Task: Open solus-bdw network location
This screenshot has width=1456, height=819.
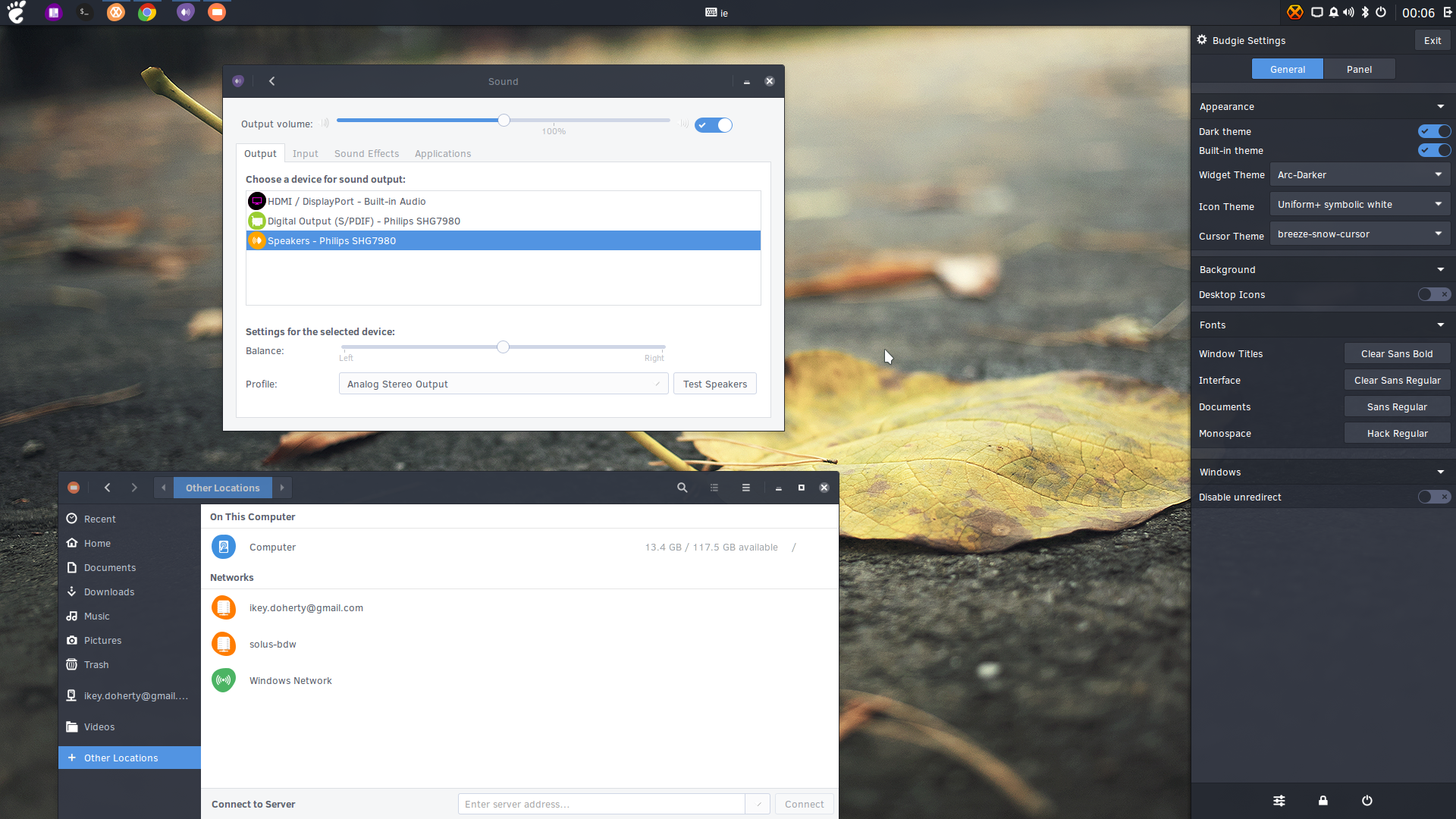Action: [x=519, y=644]
